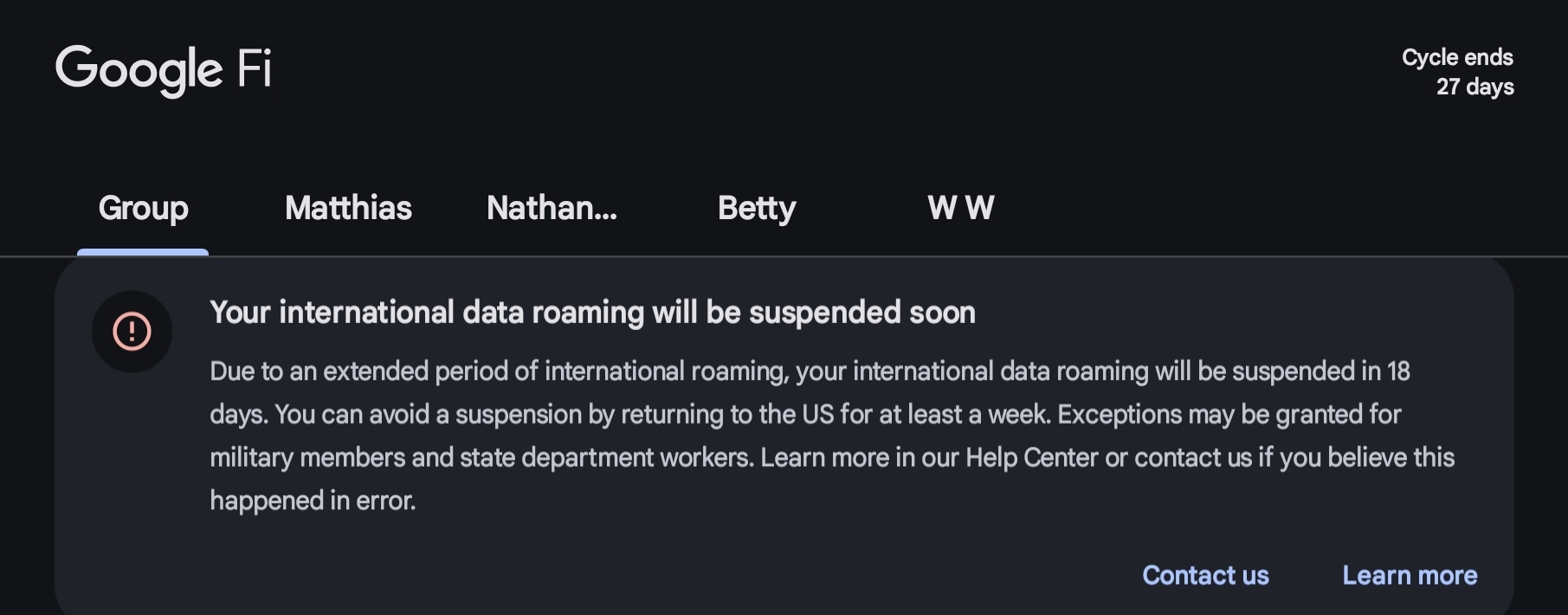Click the Google Fi logo
Viewport: 1568px width, 615px height.
coord(164,68)
